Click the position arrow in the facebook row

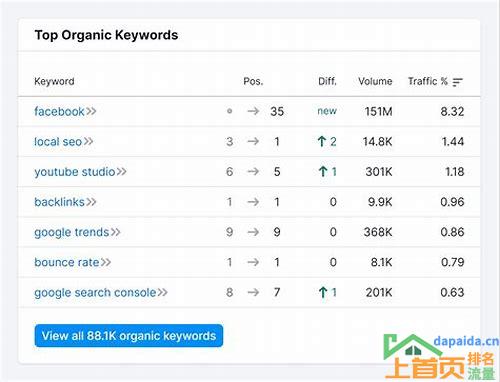[253, 111]
